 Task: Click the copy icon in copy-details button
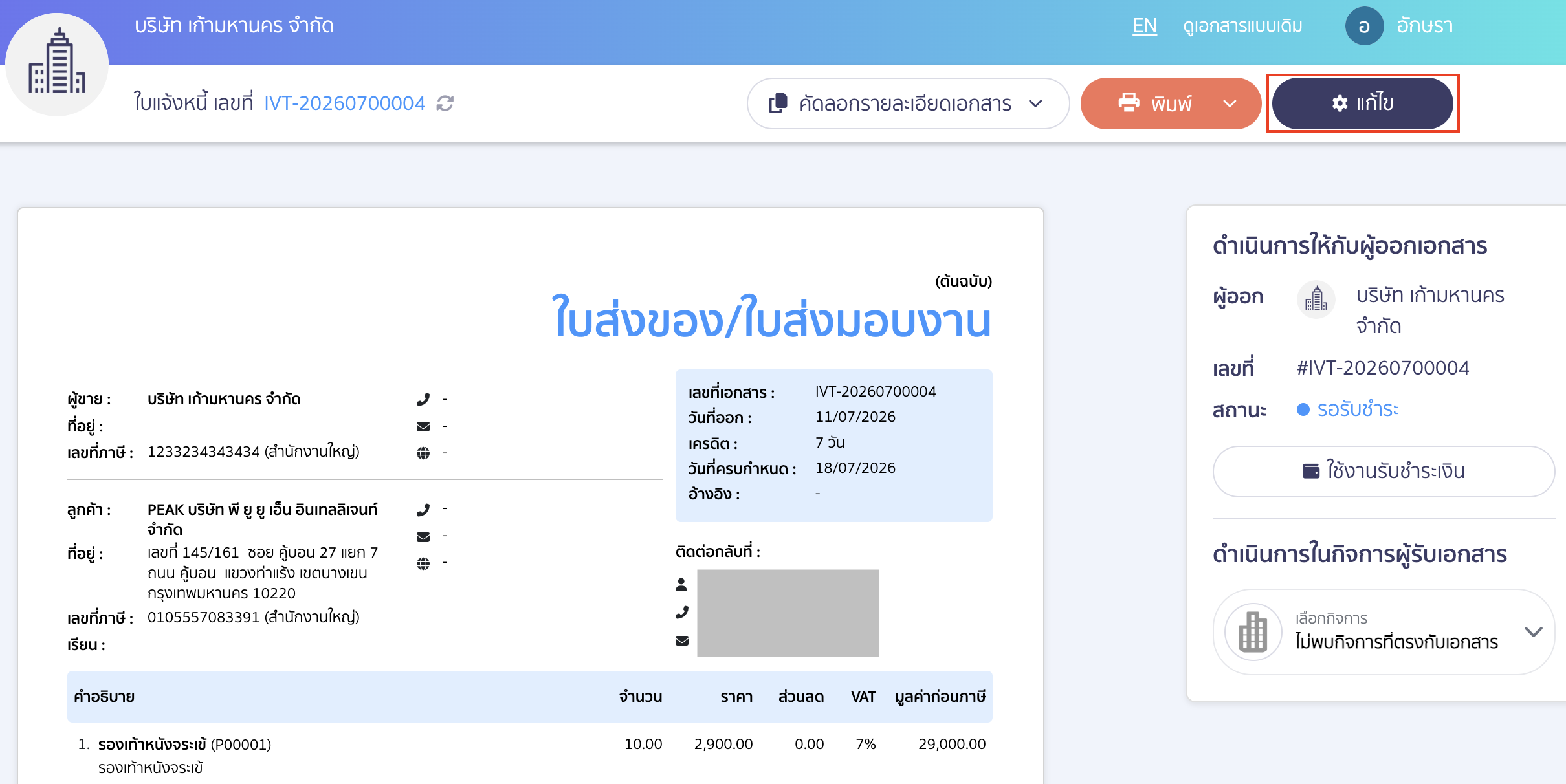[778, 103]
